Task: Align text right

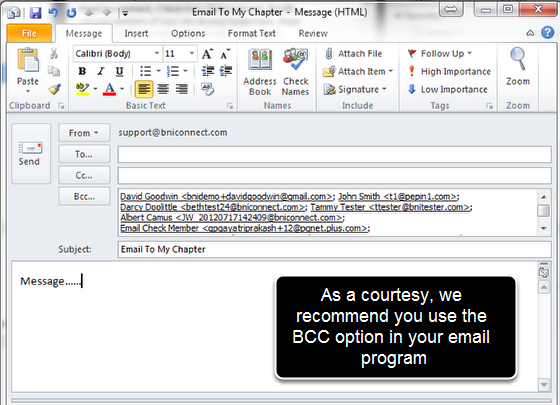Action: [182, 89]
